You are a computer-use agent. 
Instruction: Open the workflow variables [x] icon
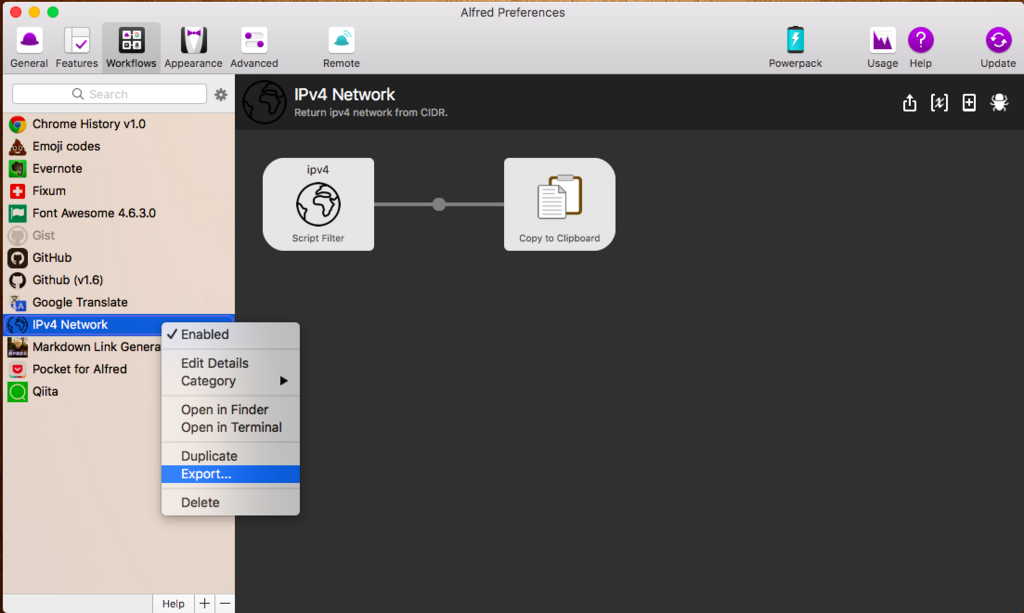coord(939,102)
